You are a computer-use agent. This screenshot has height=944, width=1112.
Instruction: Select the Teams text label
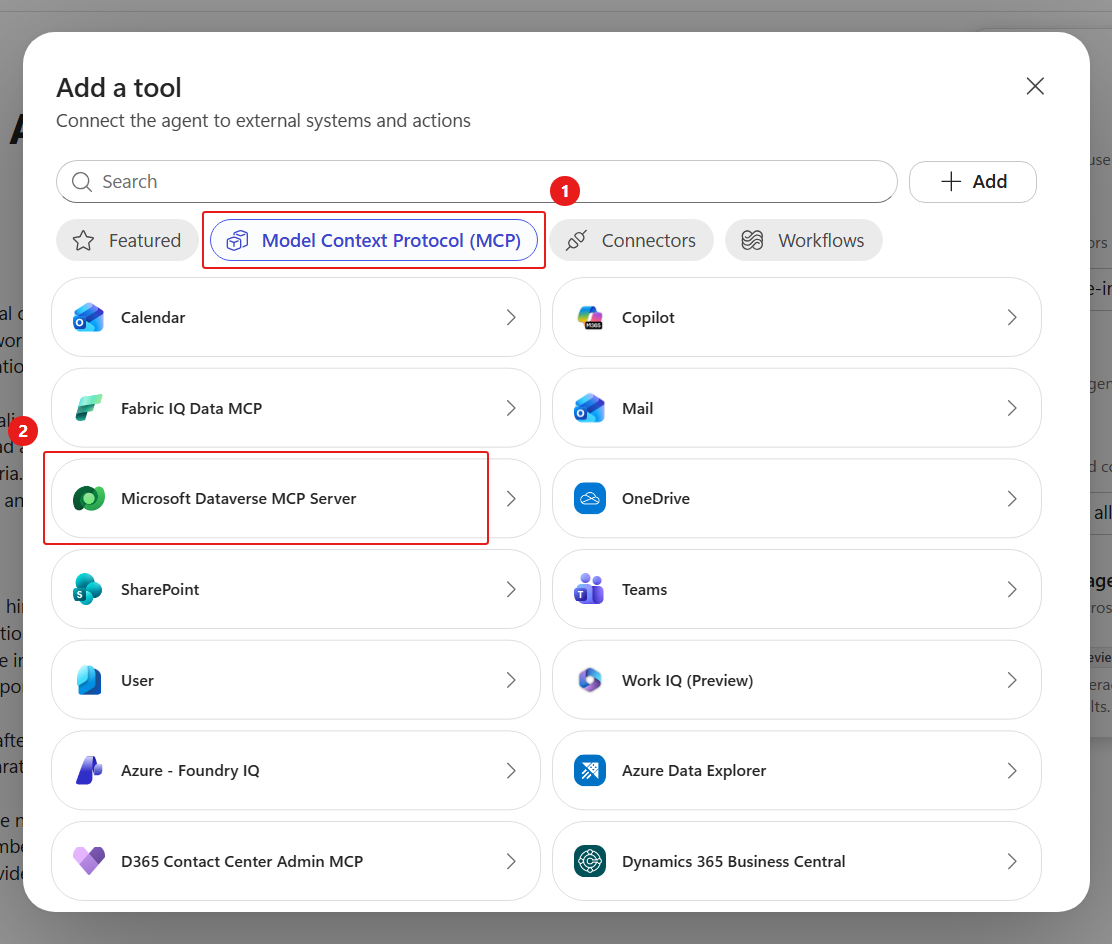coord(645,589)
